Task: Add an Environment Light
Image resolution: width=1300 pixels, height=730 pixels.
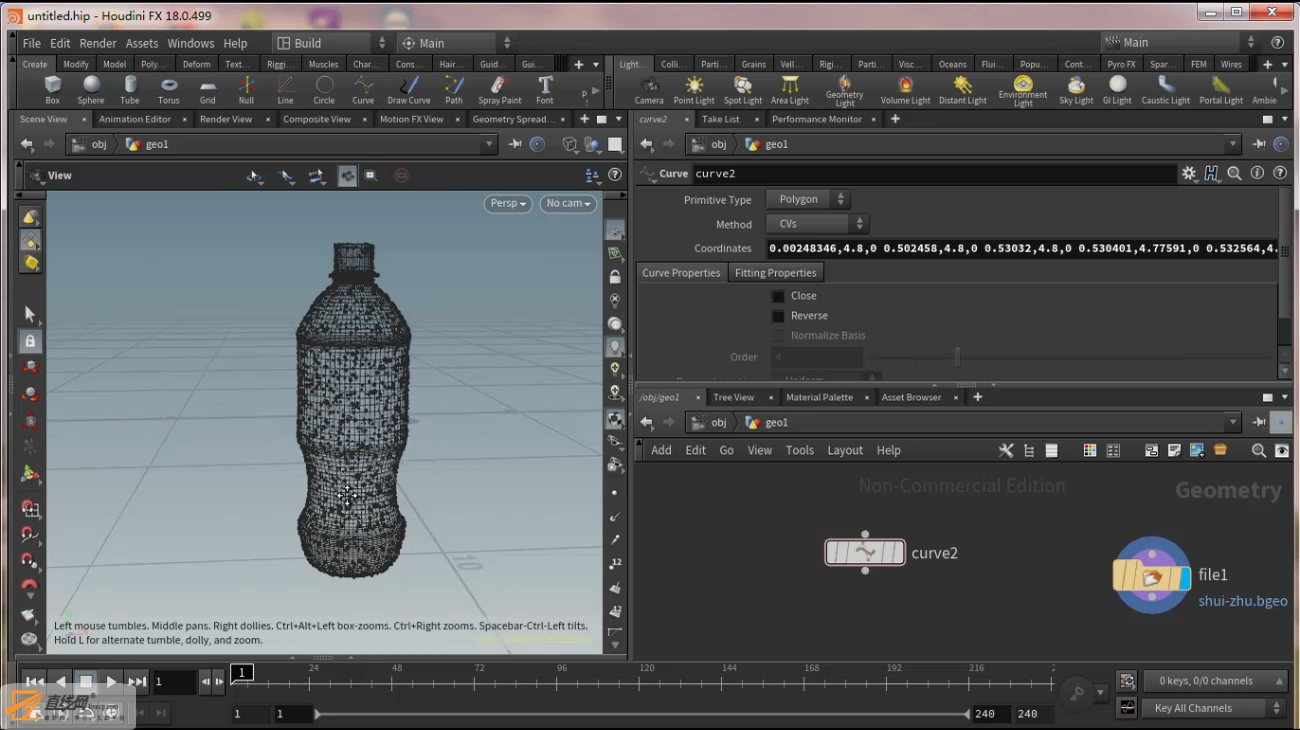Action: [x=1023, y=90]
